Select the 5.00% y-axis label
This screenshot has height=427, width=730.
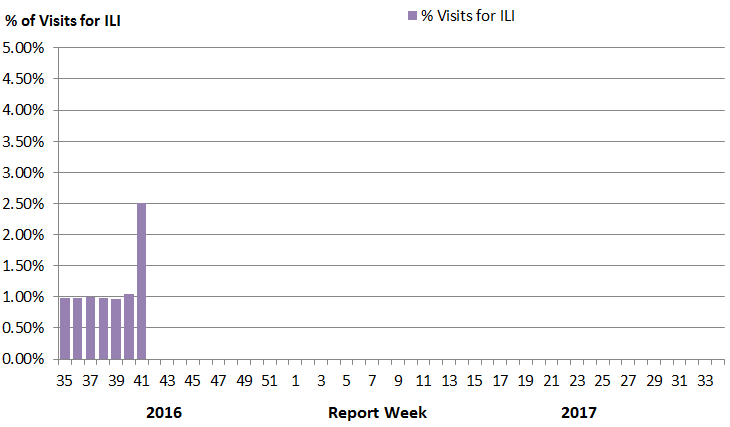25,48
